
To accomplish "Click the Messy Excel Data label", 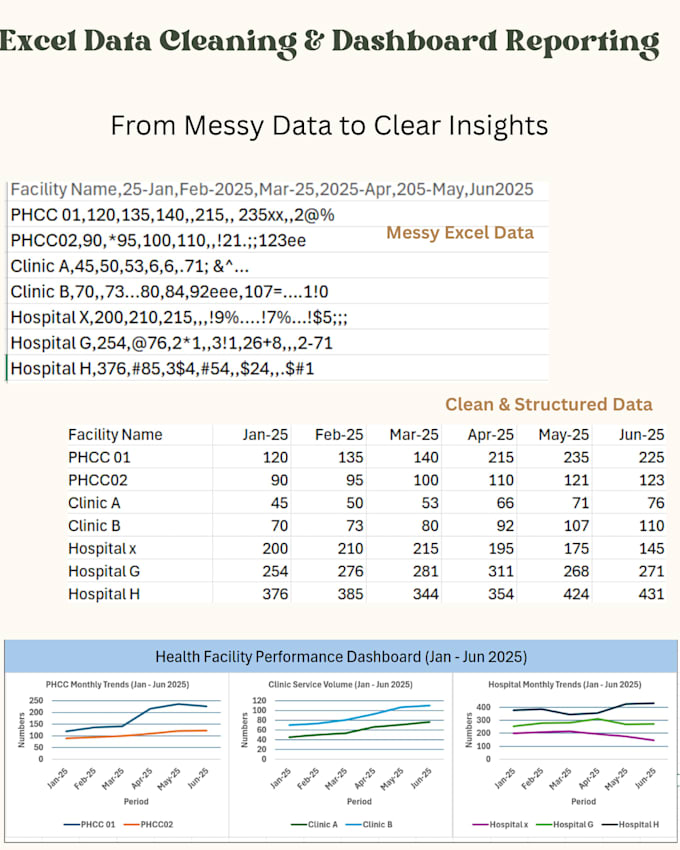I will click(x=460, y=233).
